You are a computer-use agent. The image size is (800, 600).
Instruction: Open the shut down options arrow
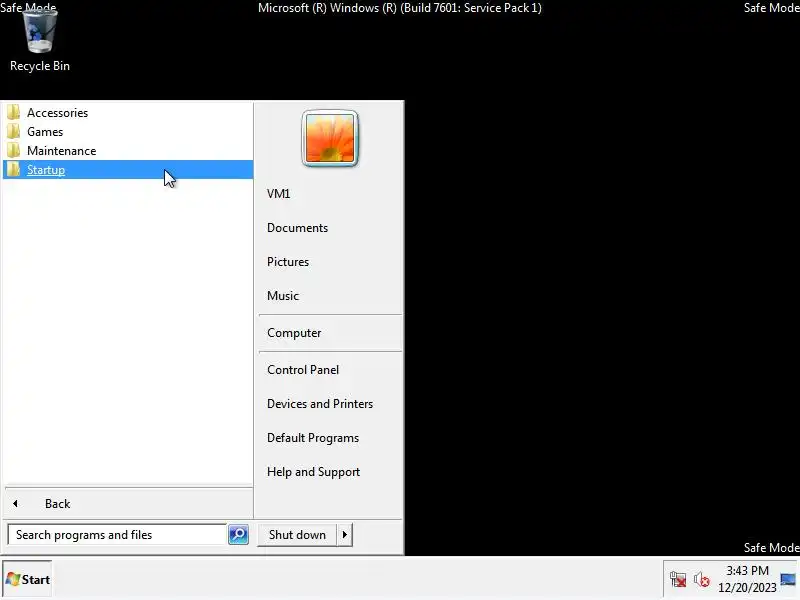coord(344,534)
